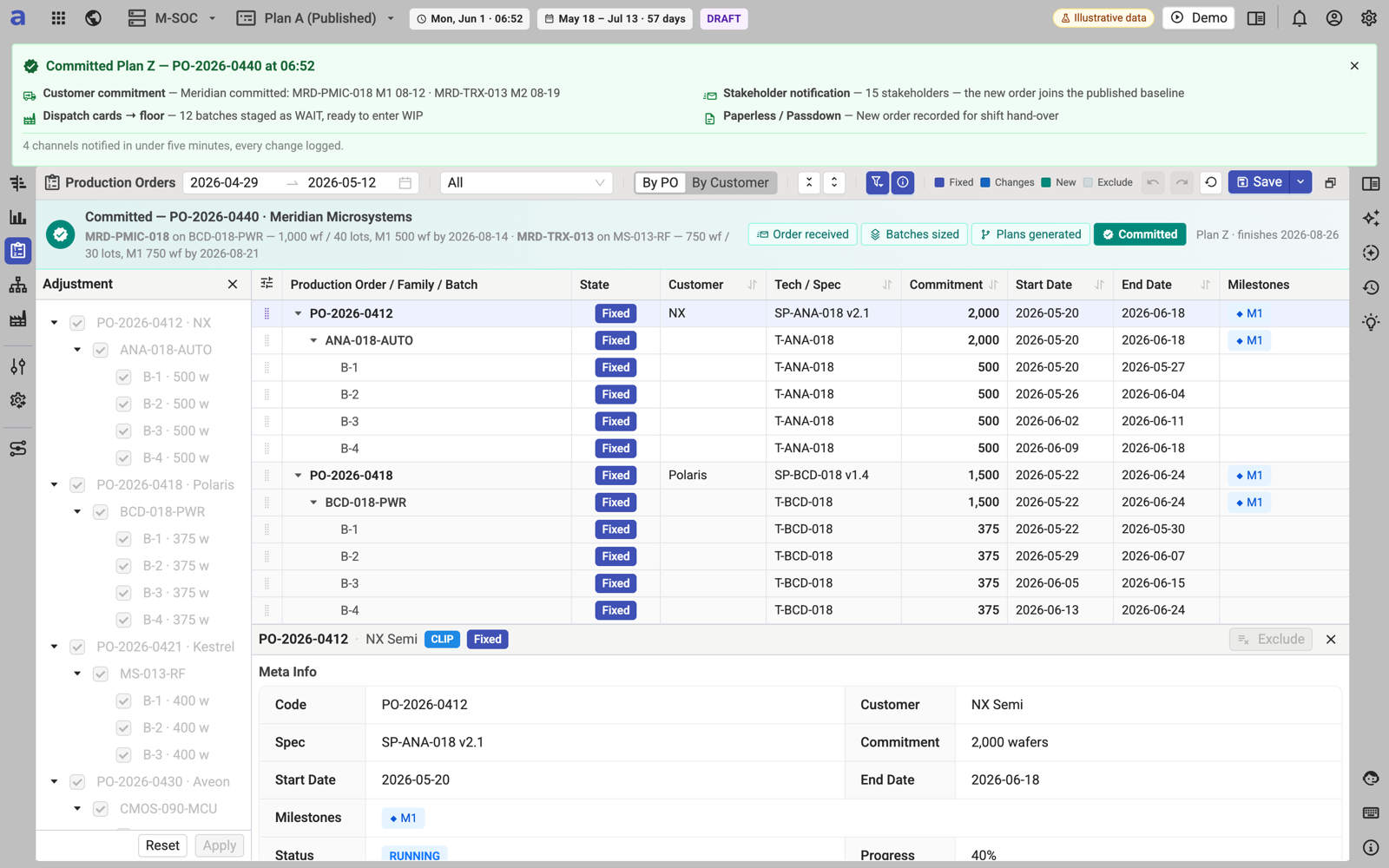Collapse all rows in Production Orders toolbar
Viewport: 1389px width, 868px height.
coord(808,182)
